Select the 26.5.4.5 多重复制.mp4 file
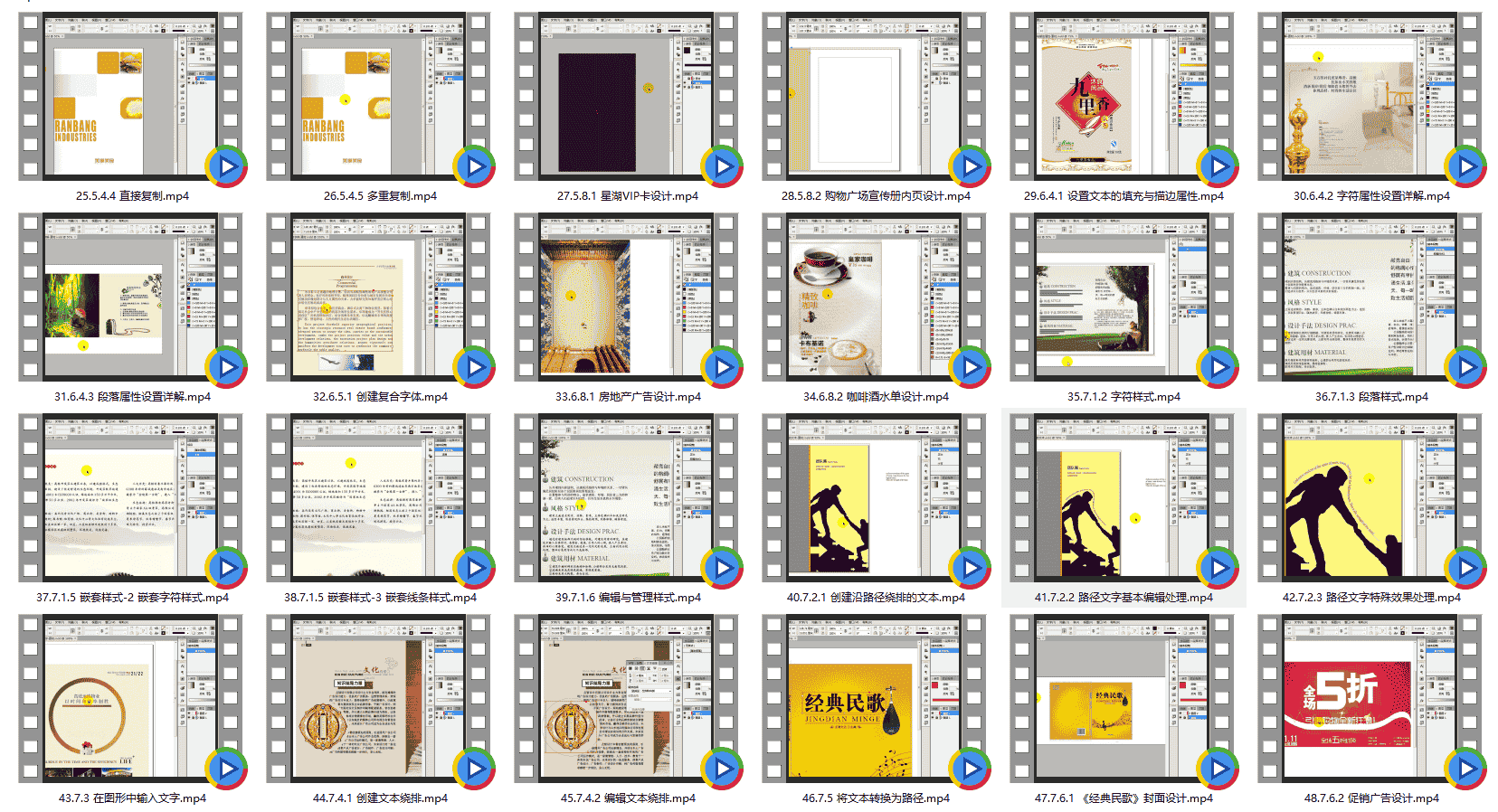 coord(380,195)
